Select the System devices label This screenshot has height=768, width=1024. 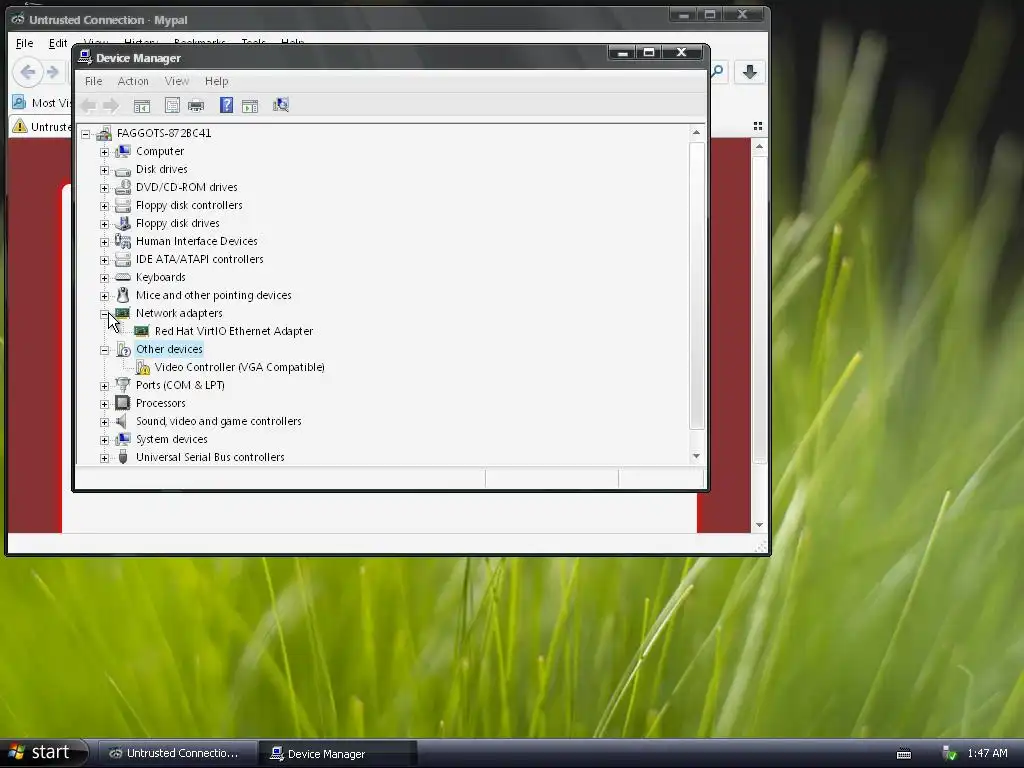tap(172, 439)
